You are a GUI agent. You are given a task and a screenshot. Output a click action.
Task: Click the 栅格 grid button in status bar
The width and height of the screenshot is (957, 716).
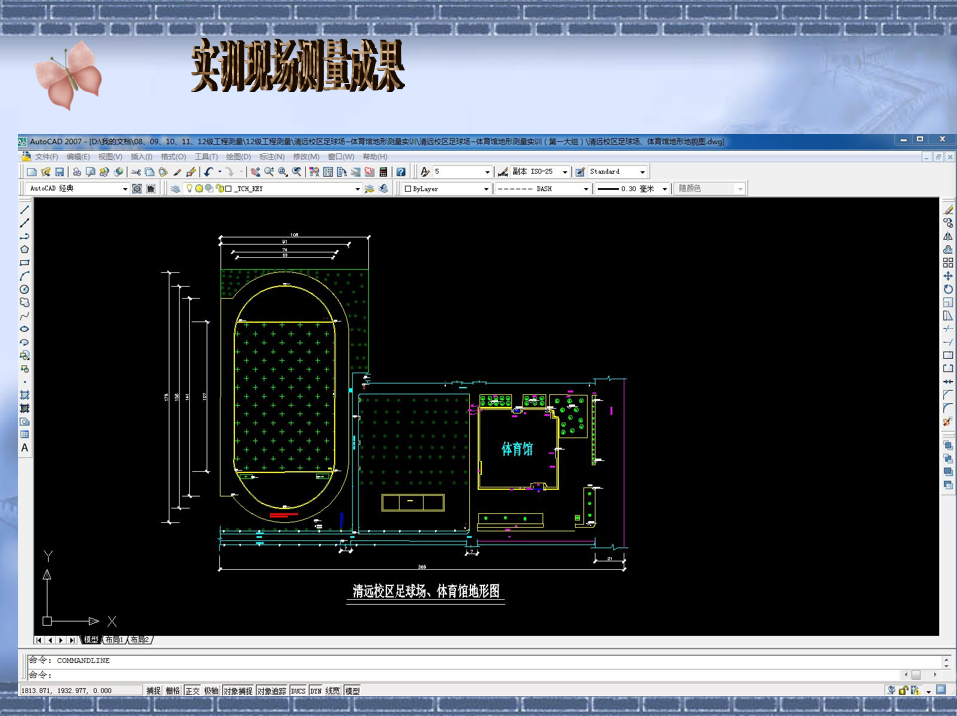click(x=173, y=691)
